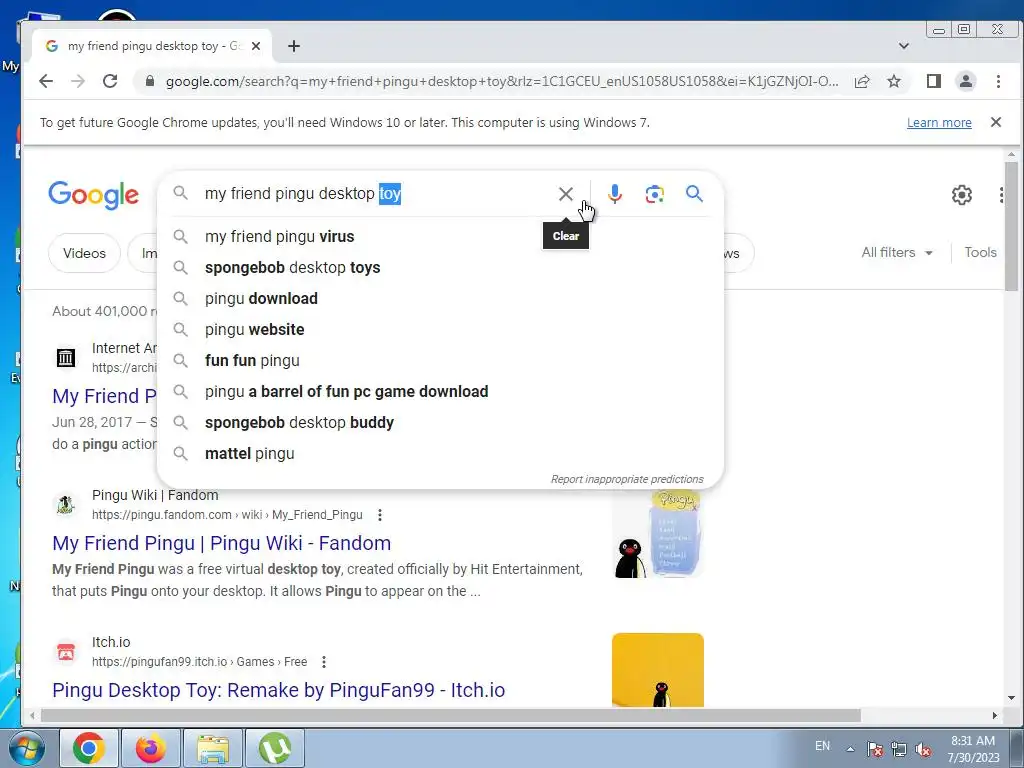Open the Action Center flag icon
The height and width of the screenshot is (768, 1024).
pos(874,749)
